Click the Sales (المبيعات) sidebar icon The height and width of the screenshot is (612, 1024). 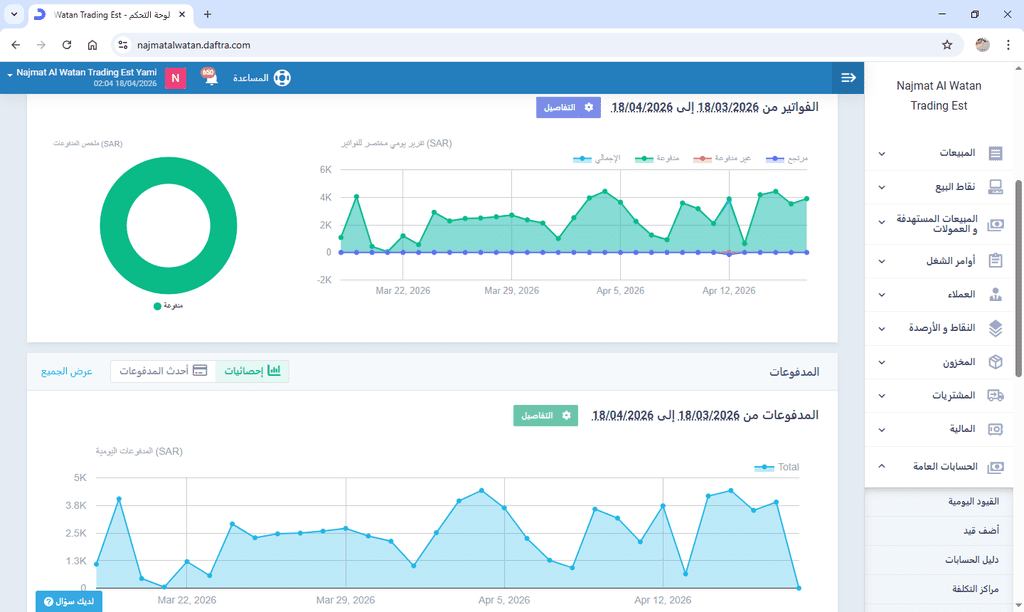995,153
